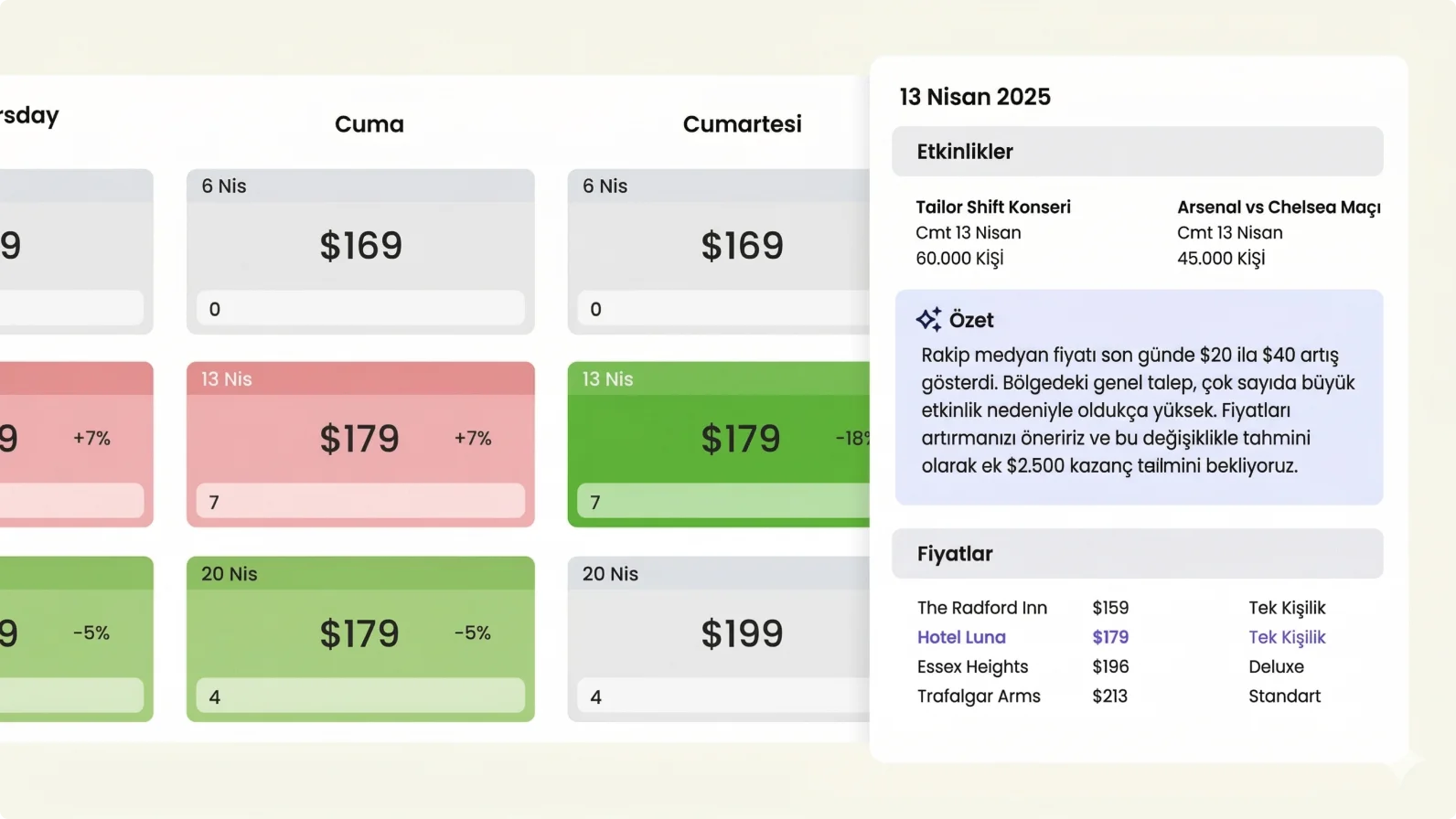The image size is (1456, 819).
Task: Click the +7% badge on Cuma 13 Nis
Action: pyautogui.click(x=473, y=439)
